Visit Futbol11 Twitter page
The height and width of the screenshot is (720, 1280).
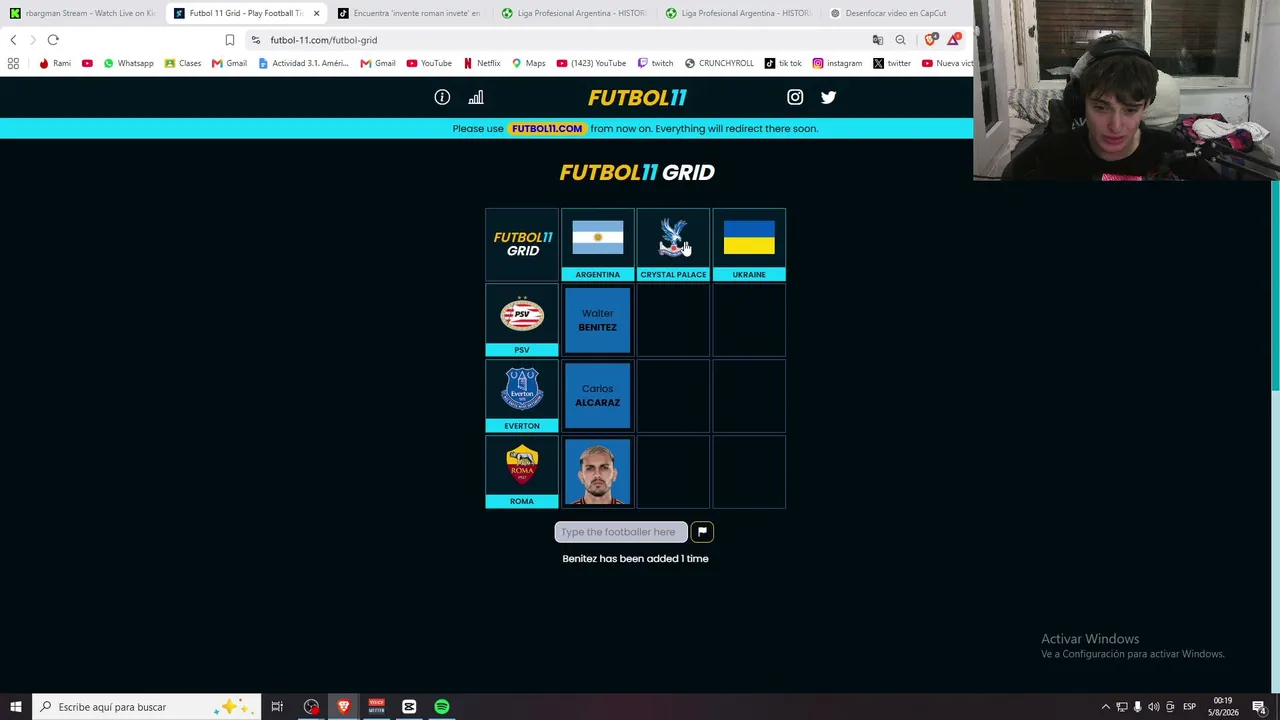click(828, 97)
